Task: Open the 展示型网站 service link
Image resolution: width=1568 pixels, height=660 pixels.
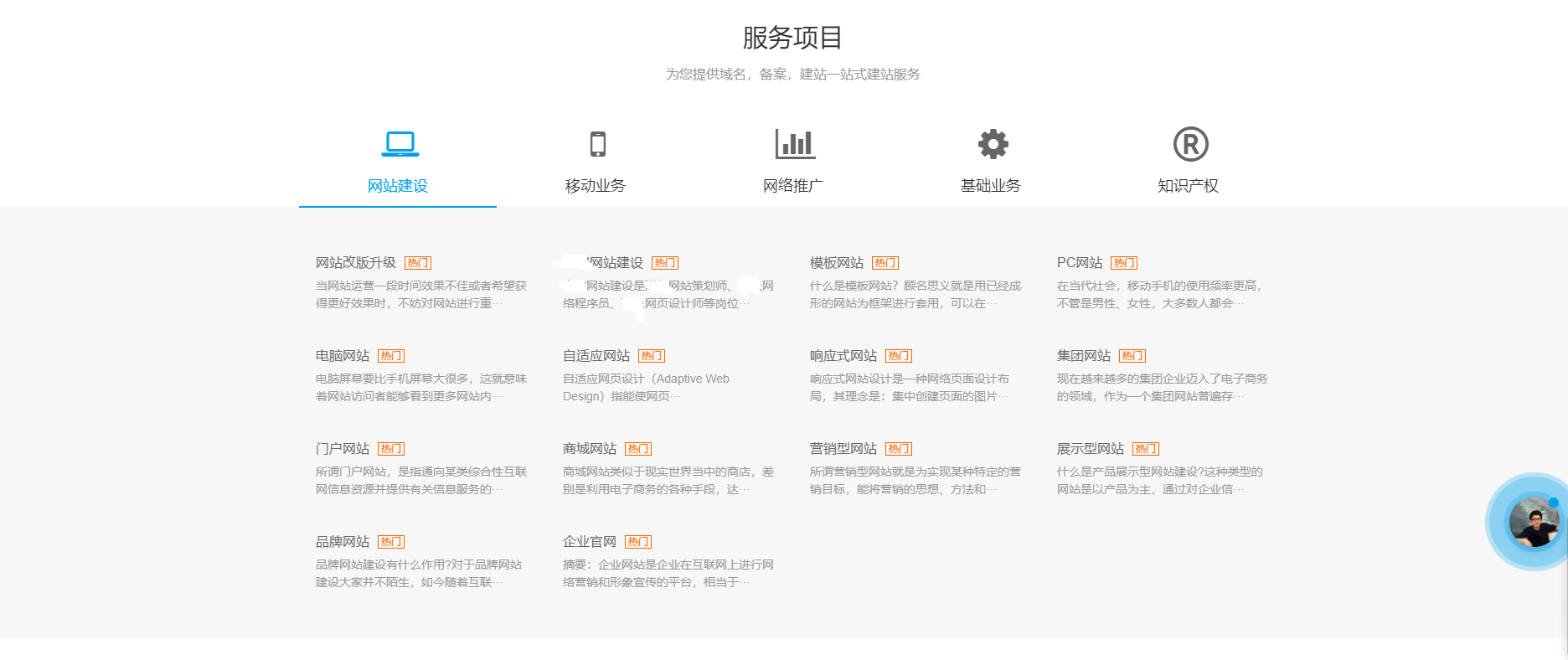Action: [x=1091, y=449]
